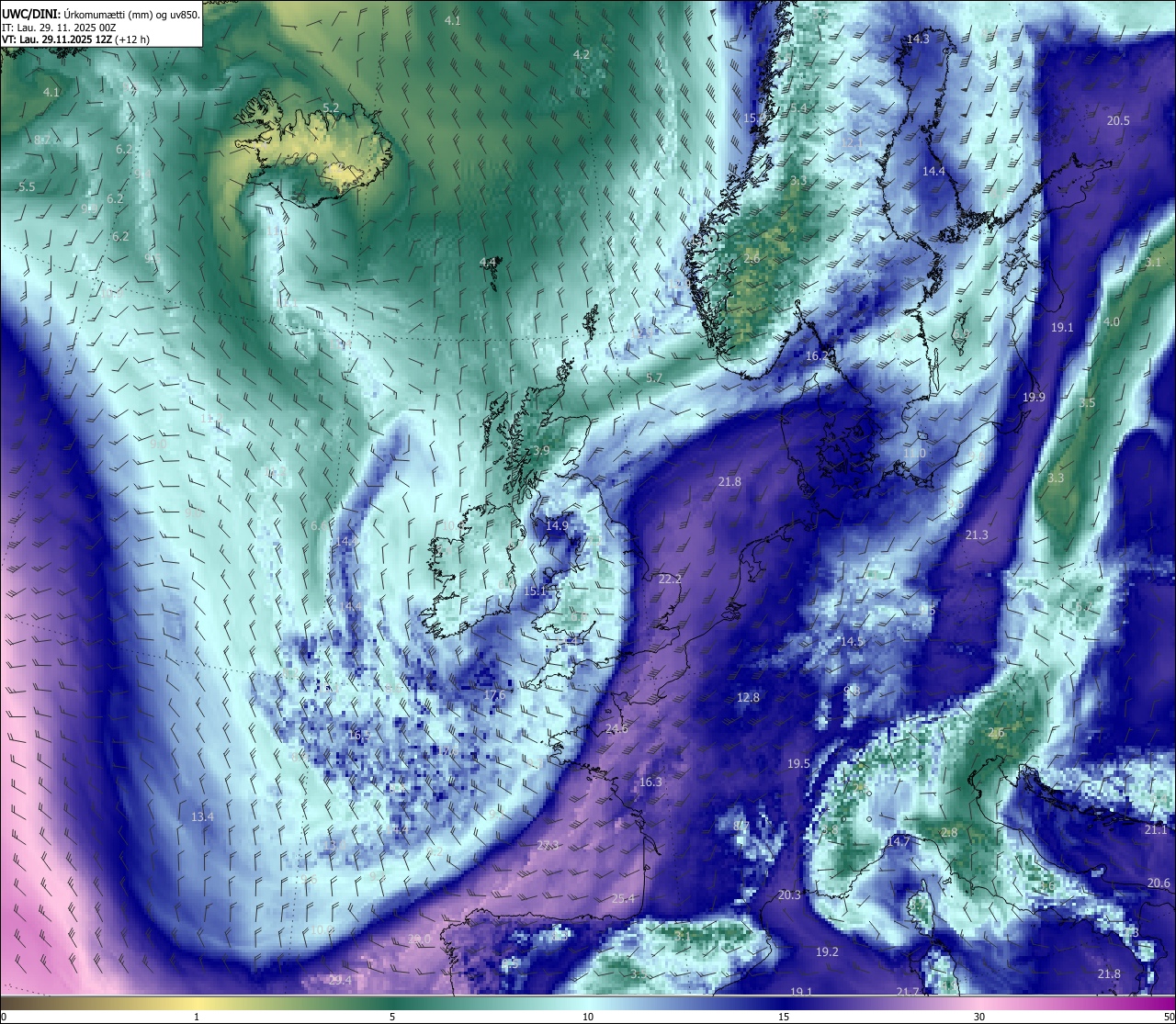Click the map value 29.4
Viewport: 1176px width, 1024px height.
[340, 980]
